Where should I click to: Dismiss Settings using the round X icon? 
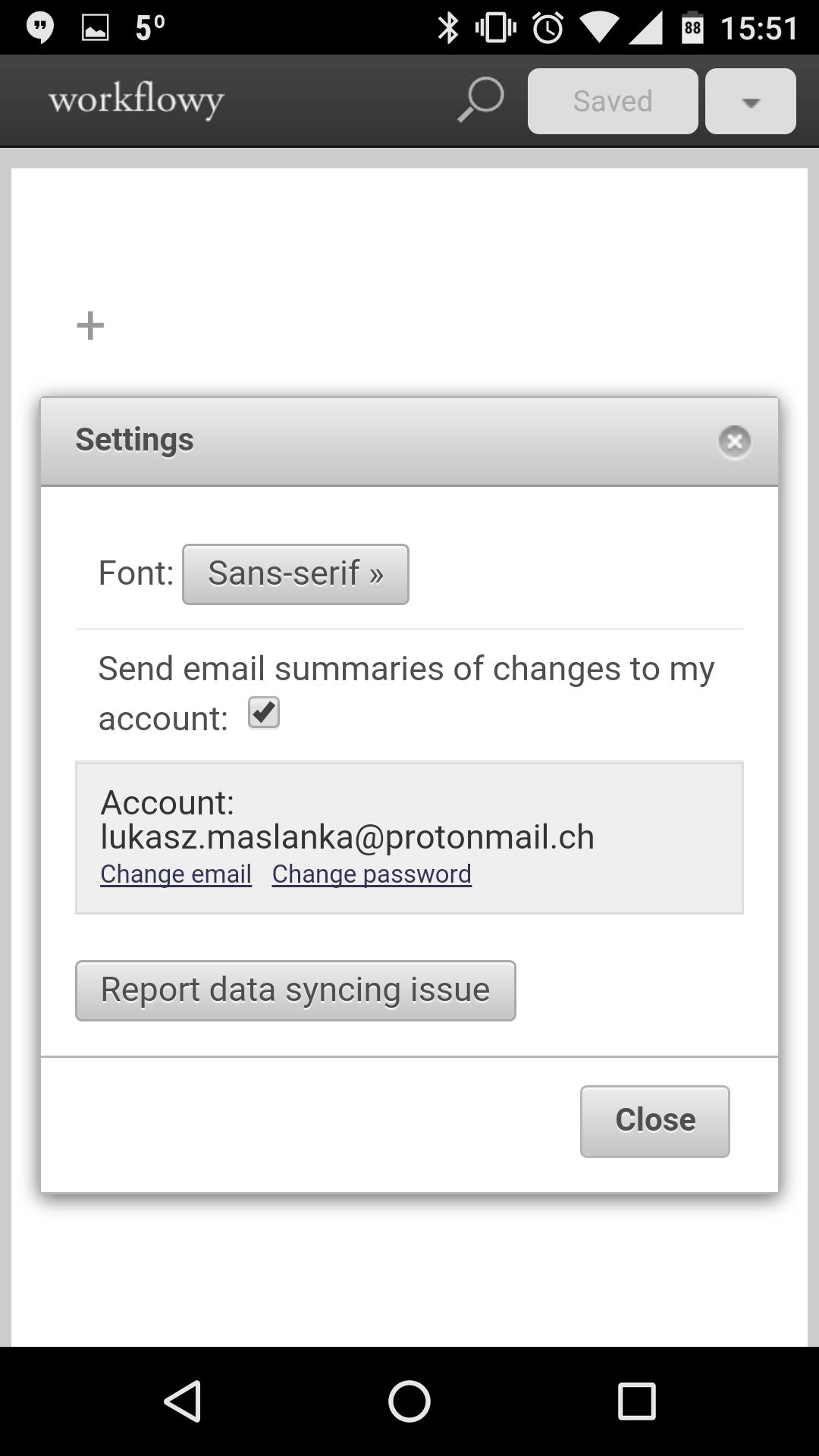point(734,441)
